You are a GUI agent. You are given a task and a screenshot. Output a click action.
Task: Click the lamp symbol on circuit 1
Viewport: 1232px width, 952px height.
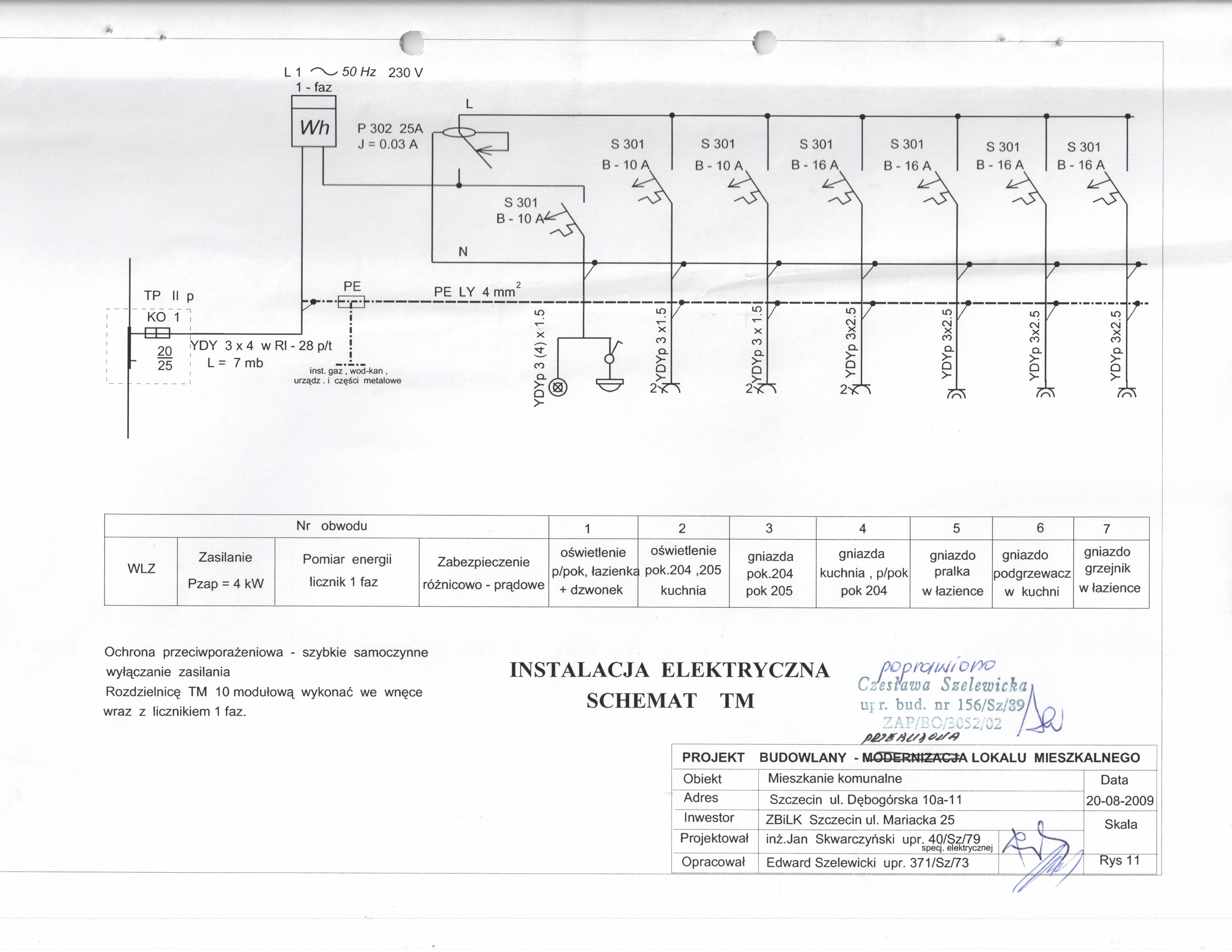pos(558,388)
